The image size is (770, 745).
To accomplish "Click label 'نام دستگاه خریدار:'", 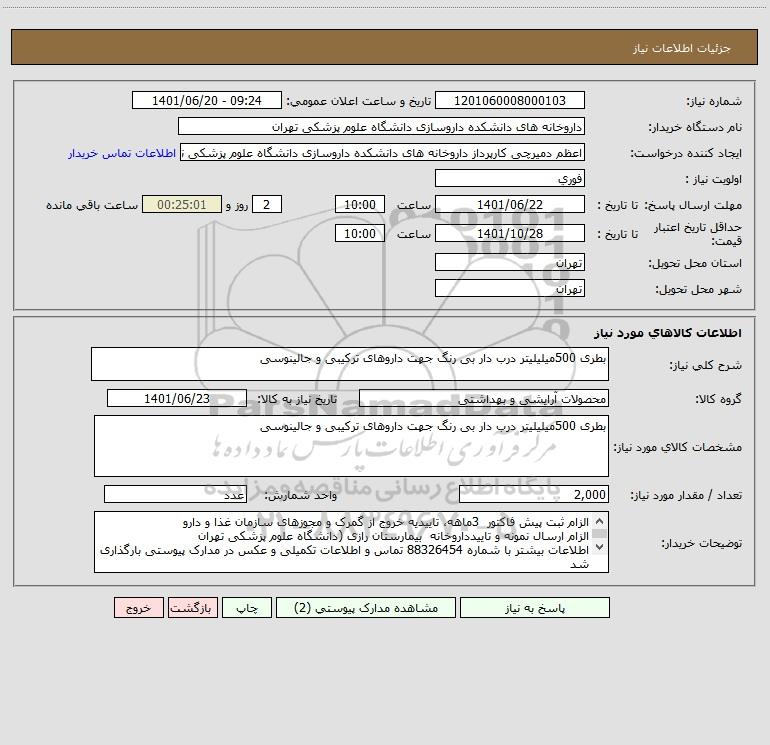I will (x=695, y=127).
